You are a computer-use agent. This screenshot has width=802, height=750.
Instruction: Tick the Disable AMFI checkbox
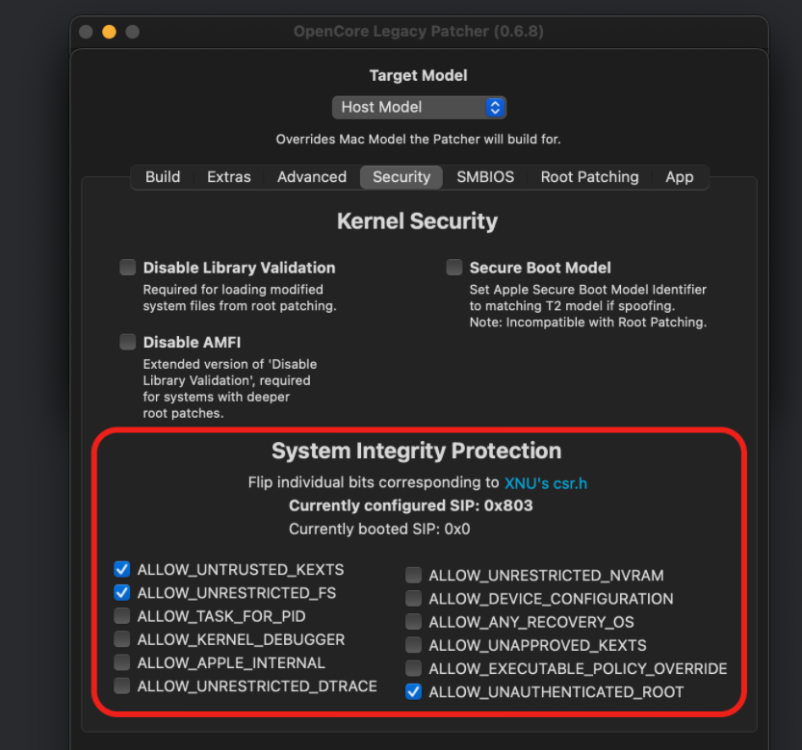(128, 342)
